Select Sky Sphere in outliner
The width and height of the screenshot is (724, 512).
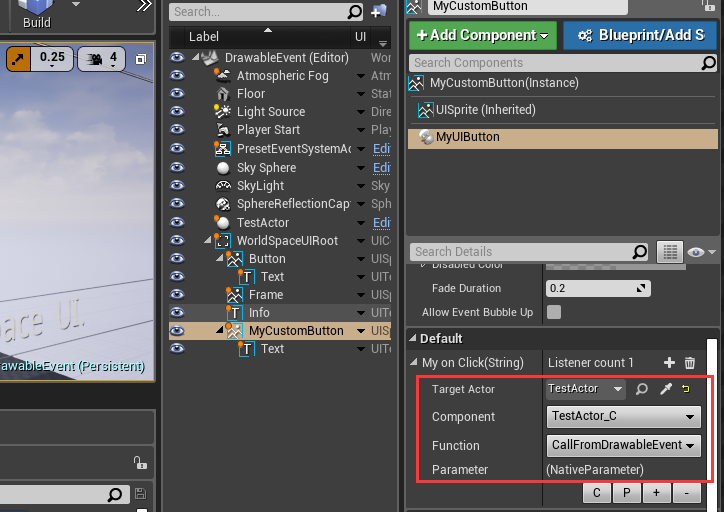[266, 168]
